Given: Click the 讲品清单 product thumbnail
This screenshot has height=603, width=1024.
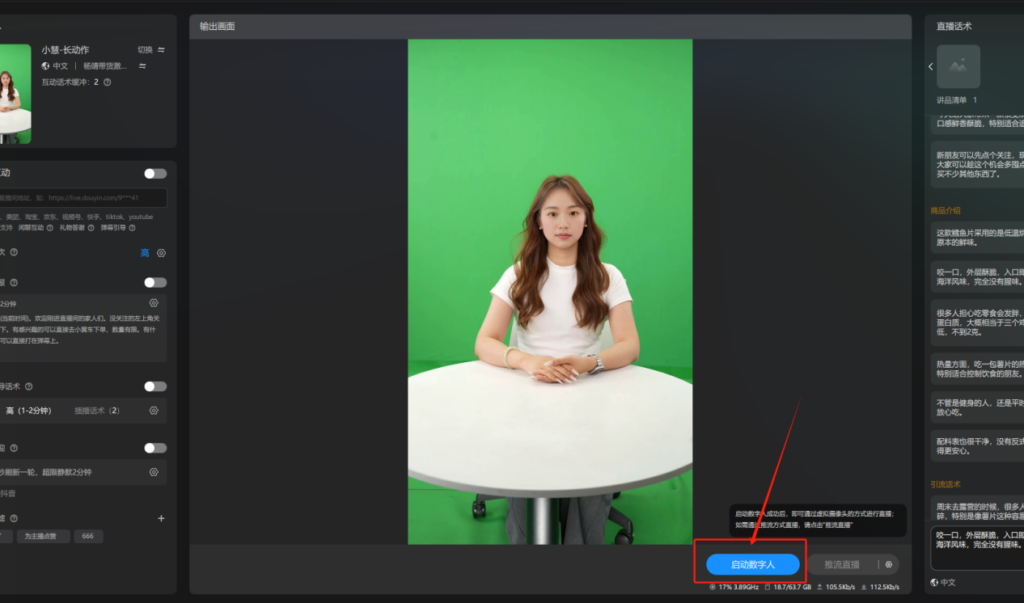Looking at the screenshot, I should (958, 66).
